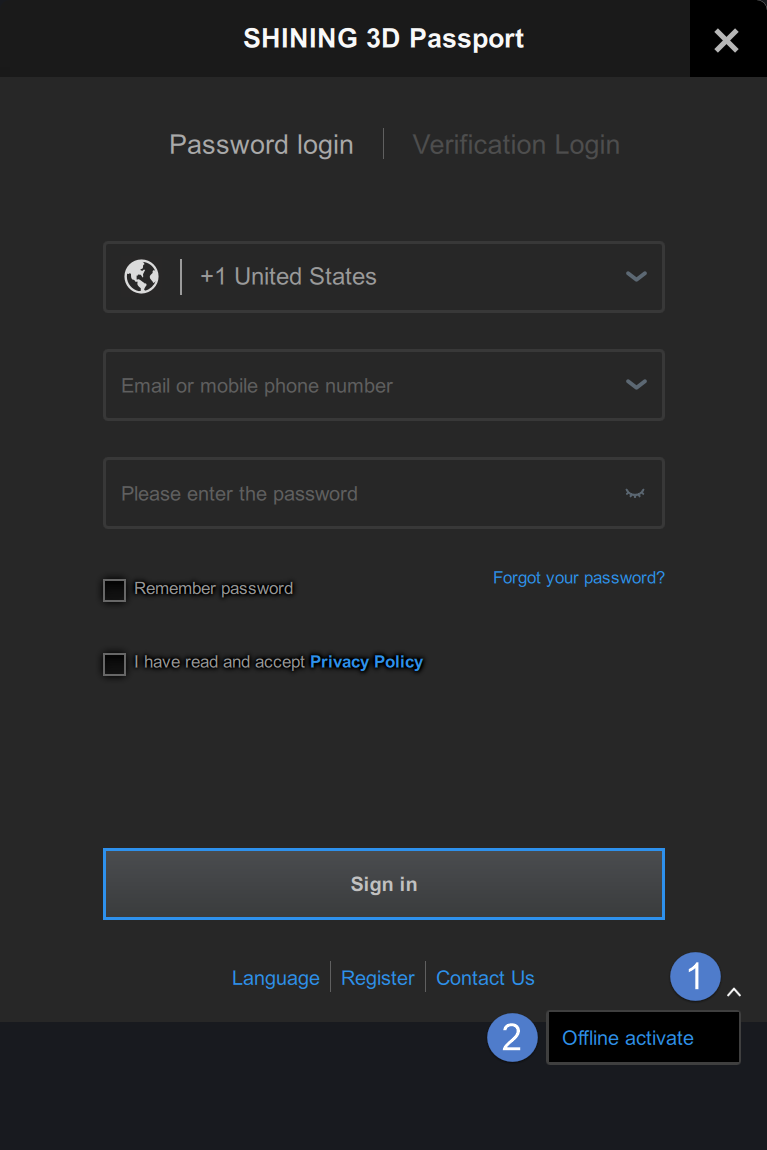The height and width of the screenshot is (1150, 767).
Task: Click the blue number 2 callout badge
Action: [x=512, y=1037]
